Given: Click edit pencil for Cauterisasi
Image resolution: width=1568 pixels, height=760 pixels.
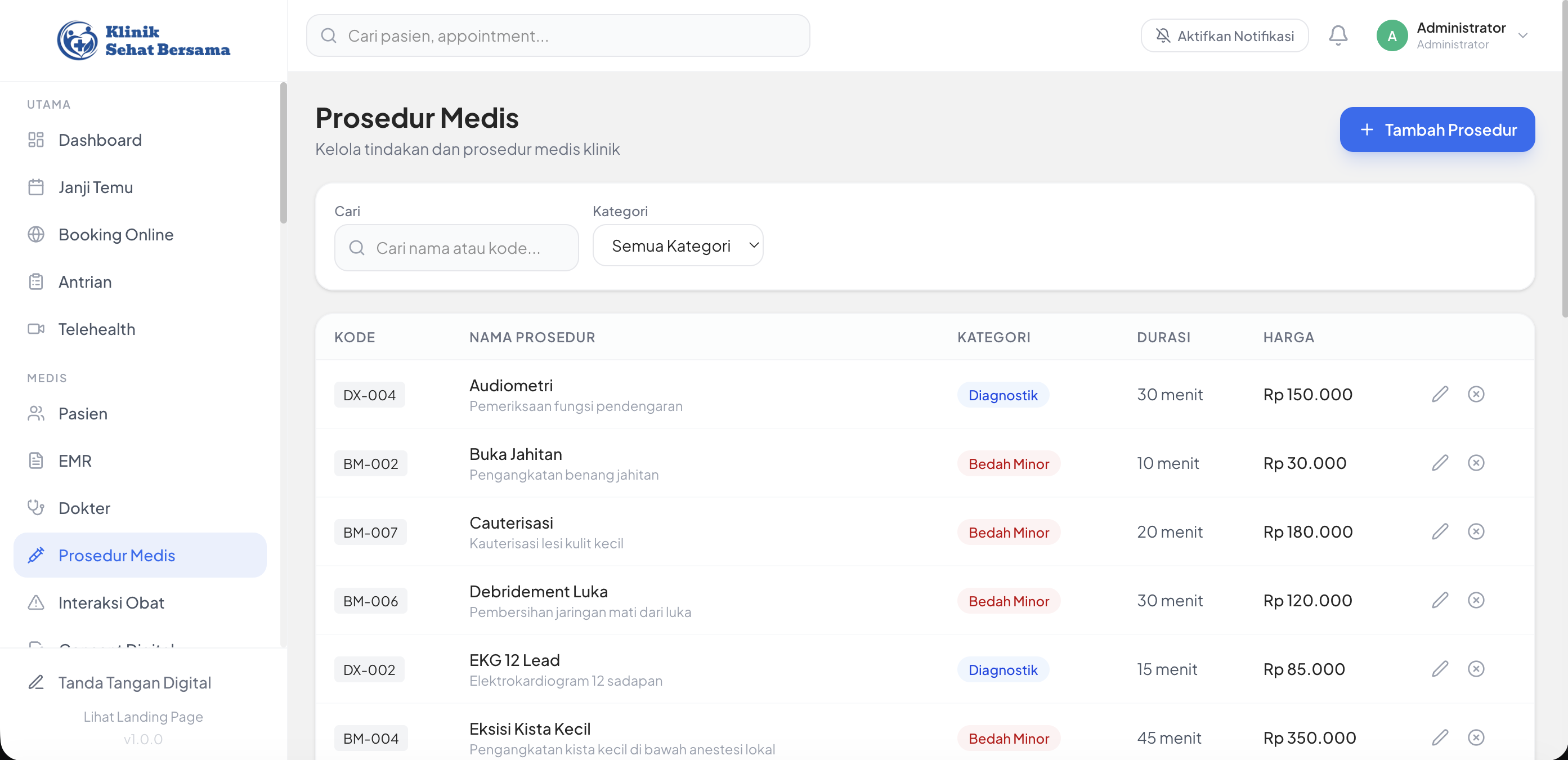Looking at the screenshot, I should coord(1440,531).
